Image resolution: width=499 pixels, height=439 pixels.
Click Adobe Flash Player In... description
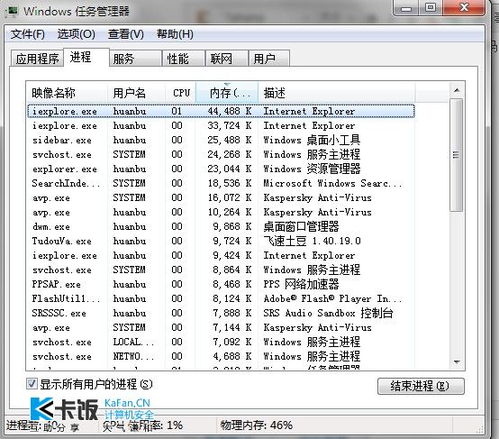[x=333, y=299]
